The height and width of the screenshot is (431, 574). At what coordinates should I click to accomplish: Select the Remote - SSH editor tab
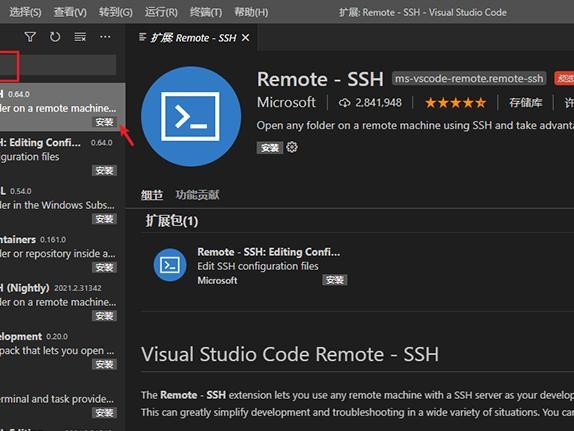click(193, 38)
